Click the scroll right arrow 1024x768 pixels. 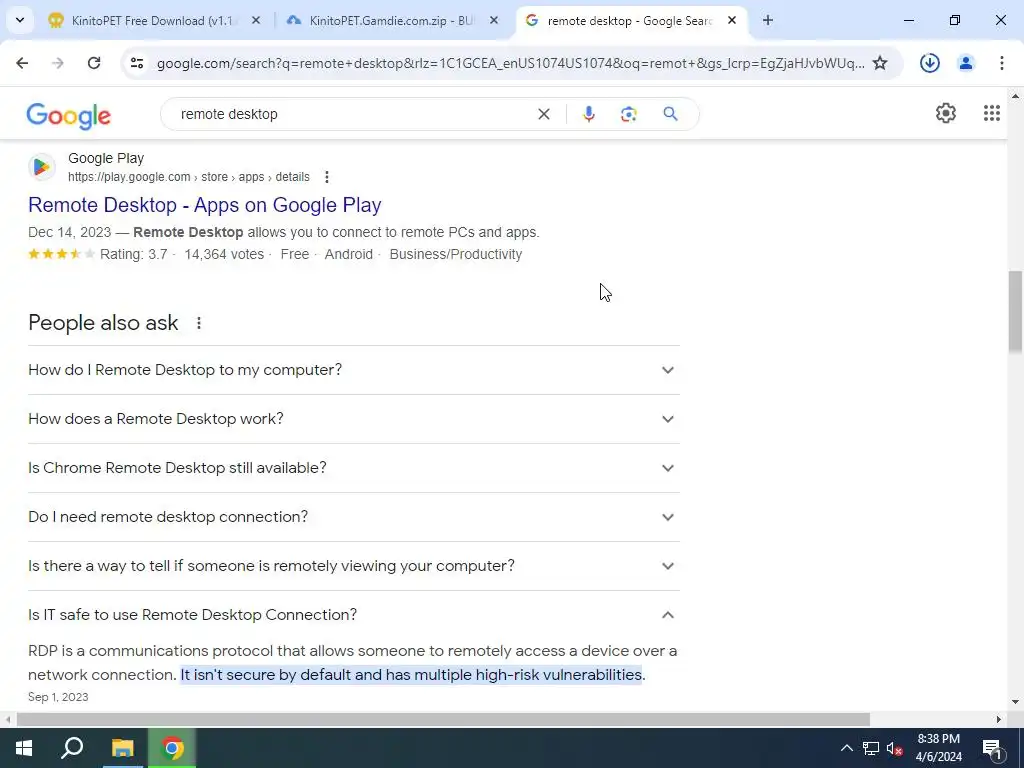coord(999,719)
